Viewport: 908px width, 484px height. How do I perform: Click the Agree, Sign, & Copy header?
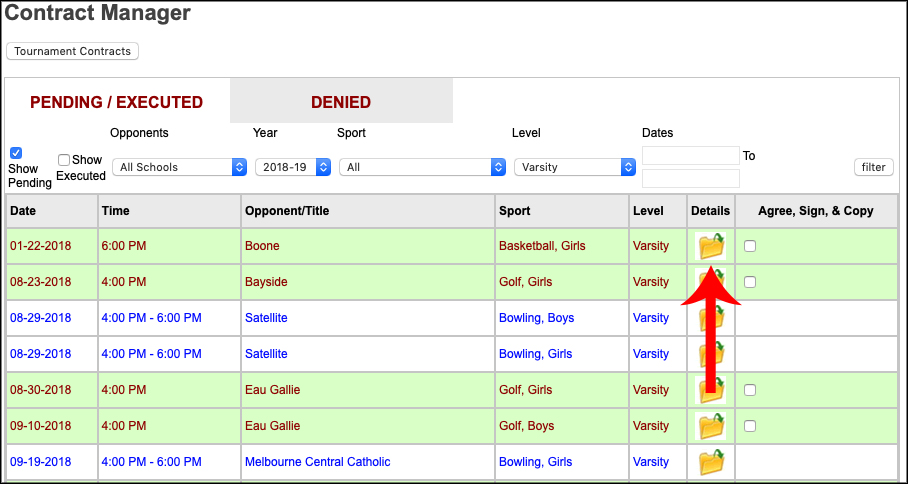pyautogui.click(x=815, y=211)
